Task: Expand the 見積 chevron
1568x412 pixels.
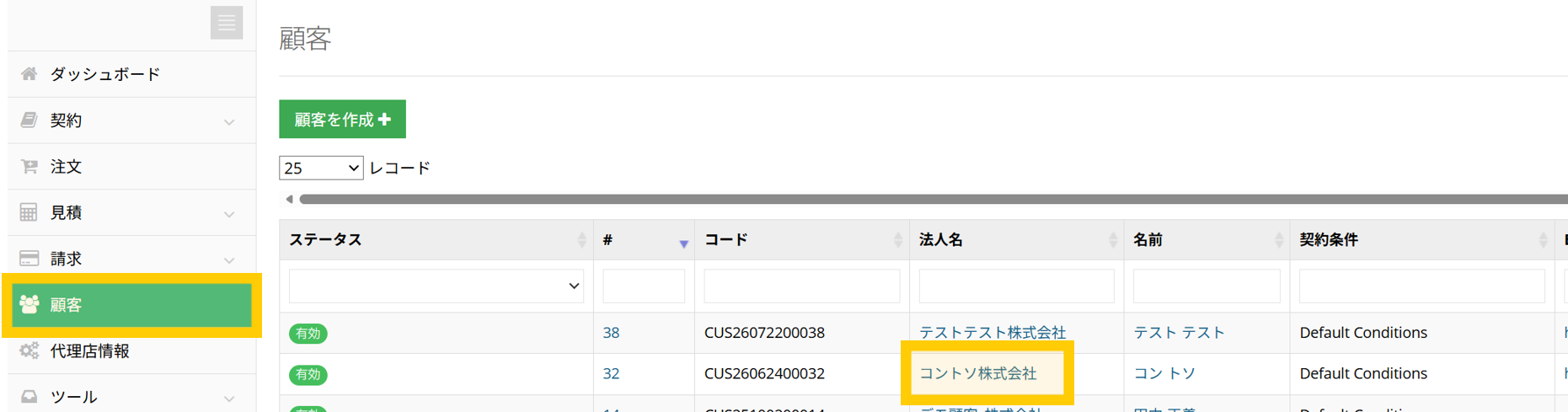Action: tap(229, 214)
